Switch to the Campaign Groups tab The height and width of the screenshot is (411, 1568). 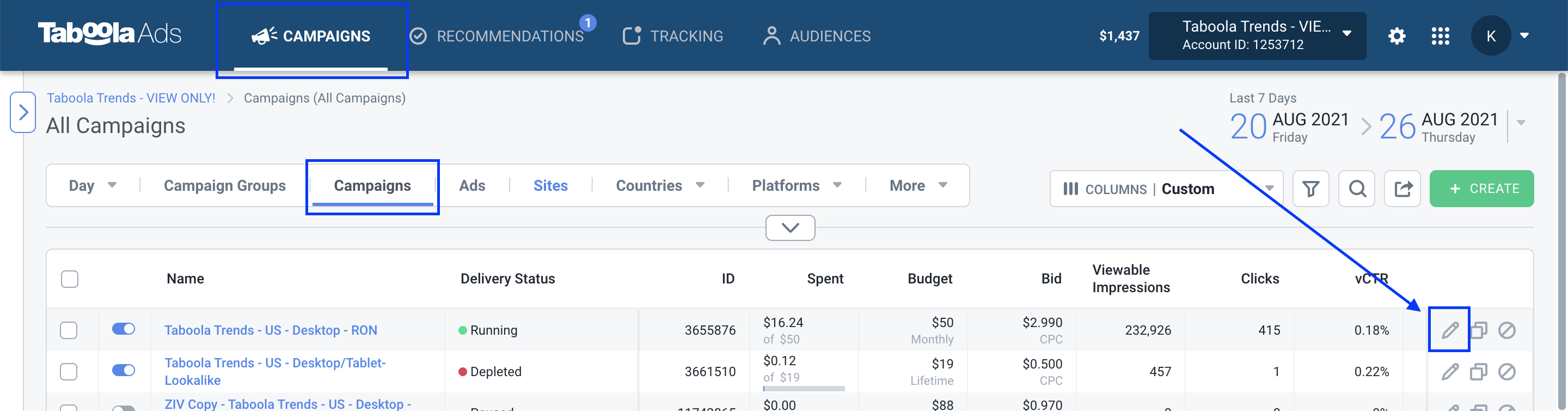(225, 185)
